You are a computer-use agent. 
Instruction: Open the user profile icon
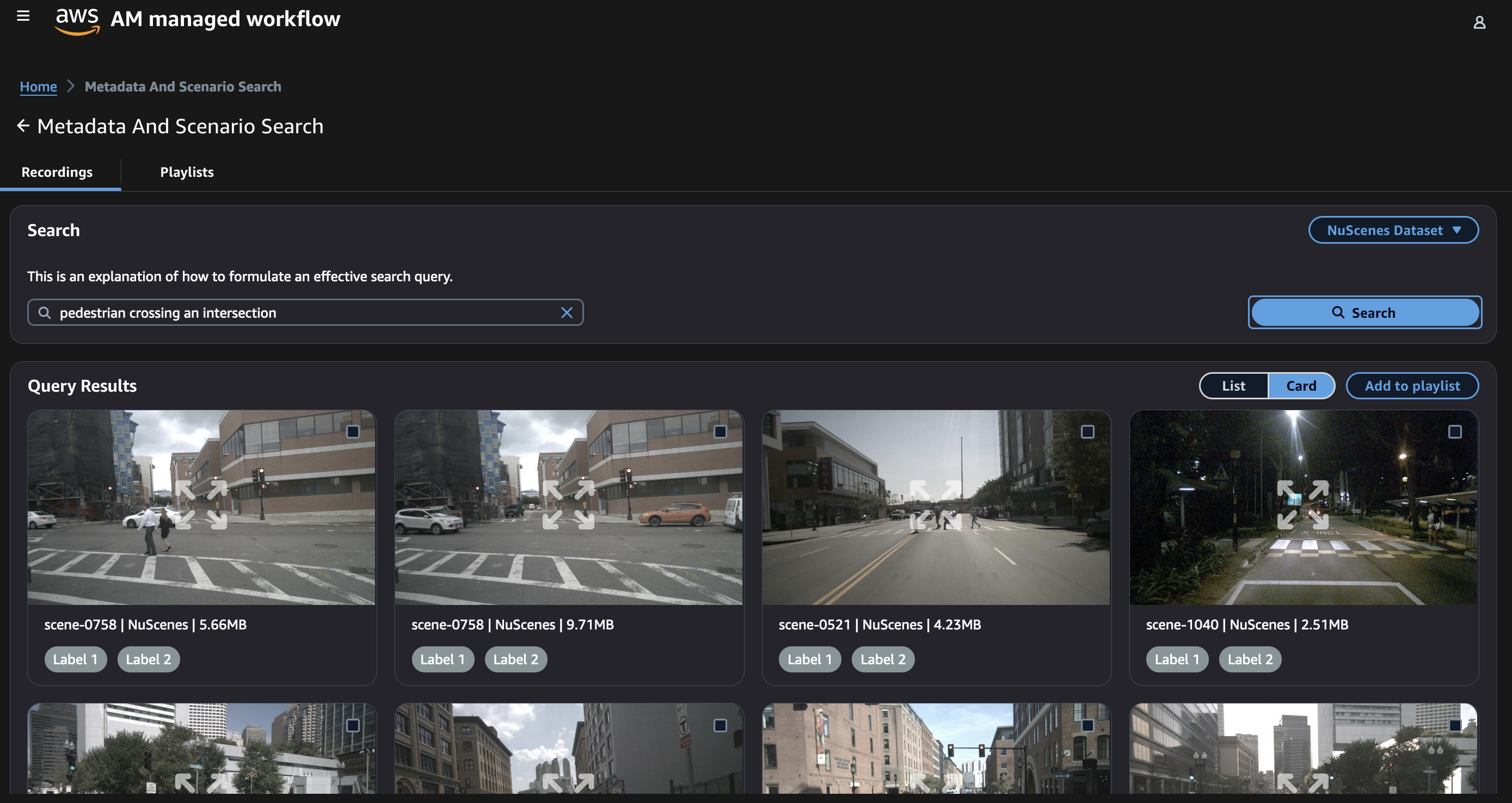point(1479,22)
